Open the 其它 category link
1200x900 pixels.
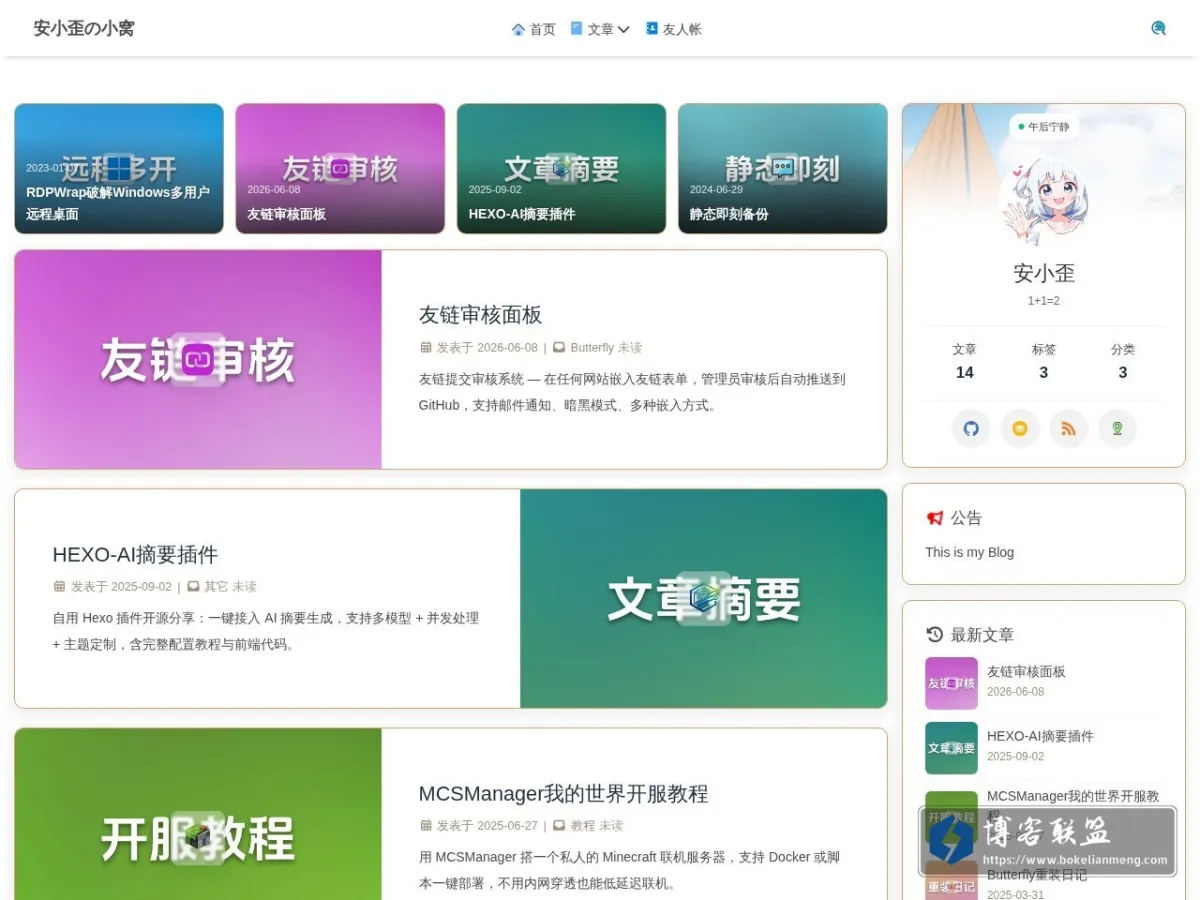pyautogui.click(x=216, y=587)
